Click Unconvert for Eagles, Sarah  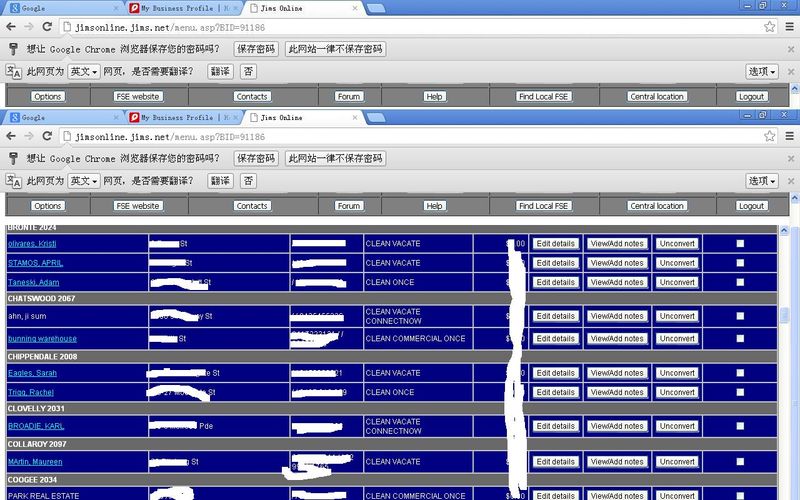pos(677,373)
